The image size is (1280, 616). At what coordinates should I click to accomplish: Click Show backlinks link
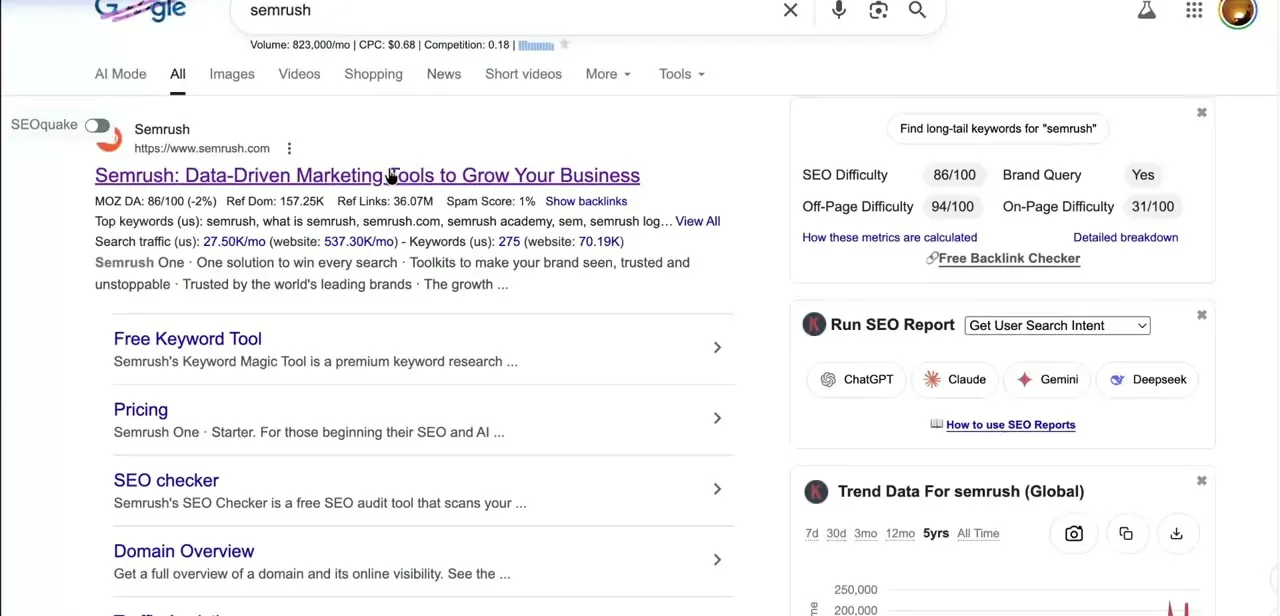(586, 202)
